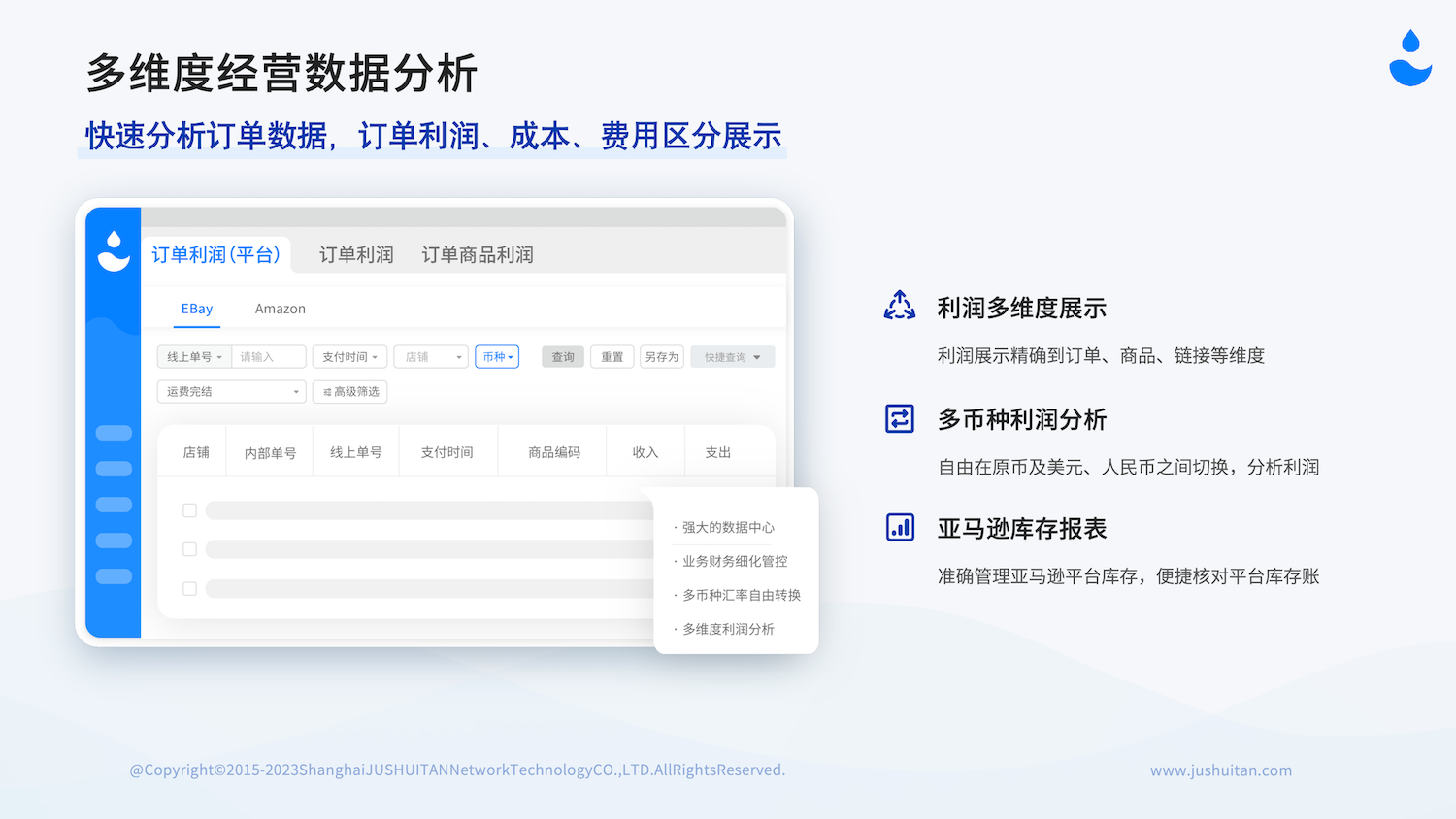Click the 高级筛选 advanced filter button
The width and height of the screenshot is (1456, 819).
point(350,392)
